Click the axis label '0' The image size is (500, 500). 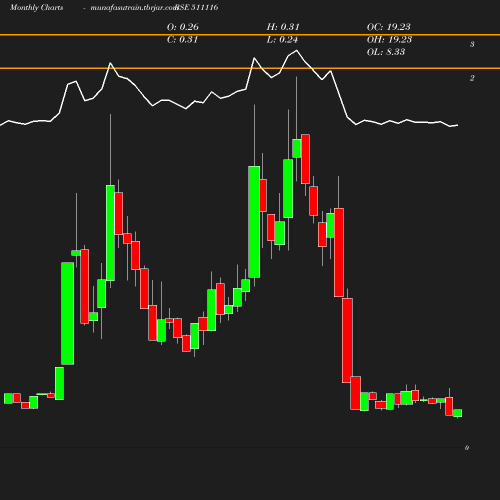coord(467,448)
